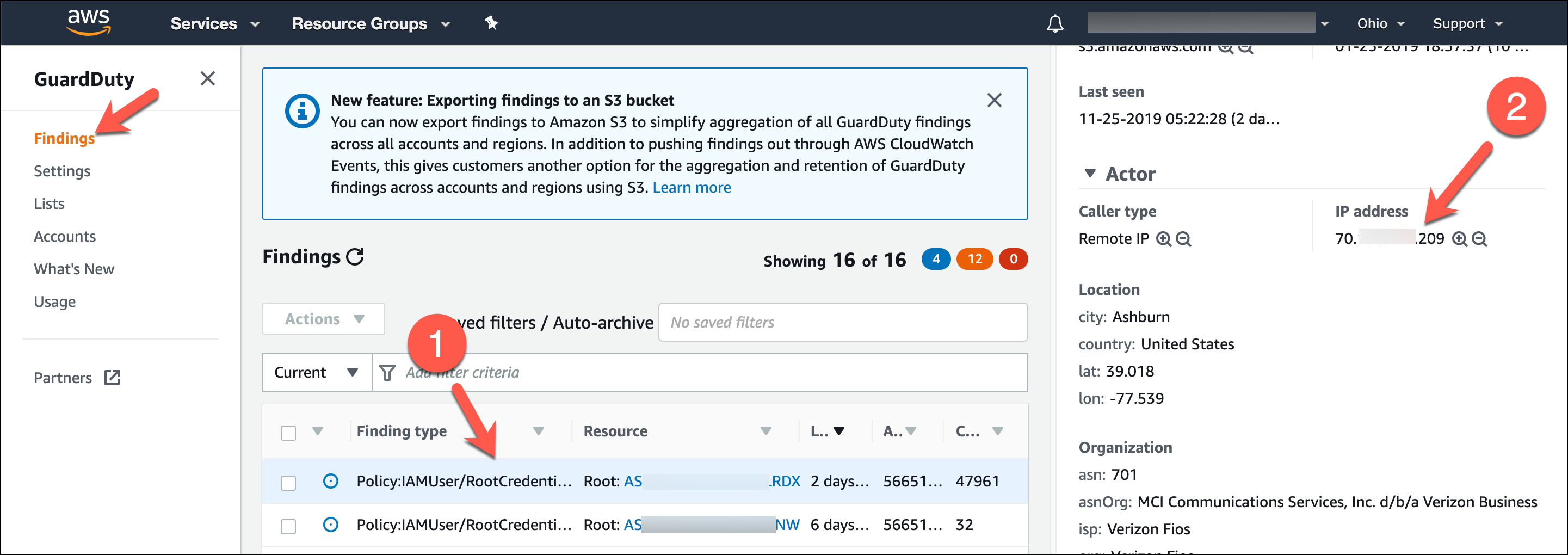
Task: Open Lists in the sidebar
Action: [50, 204]
